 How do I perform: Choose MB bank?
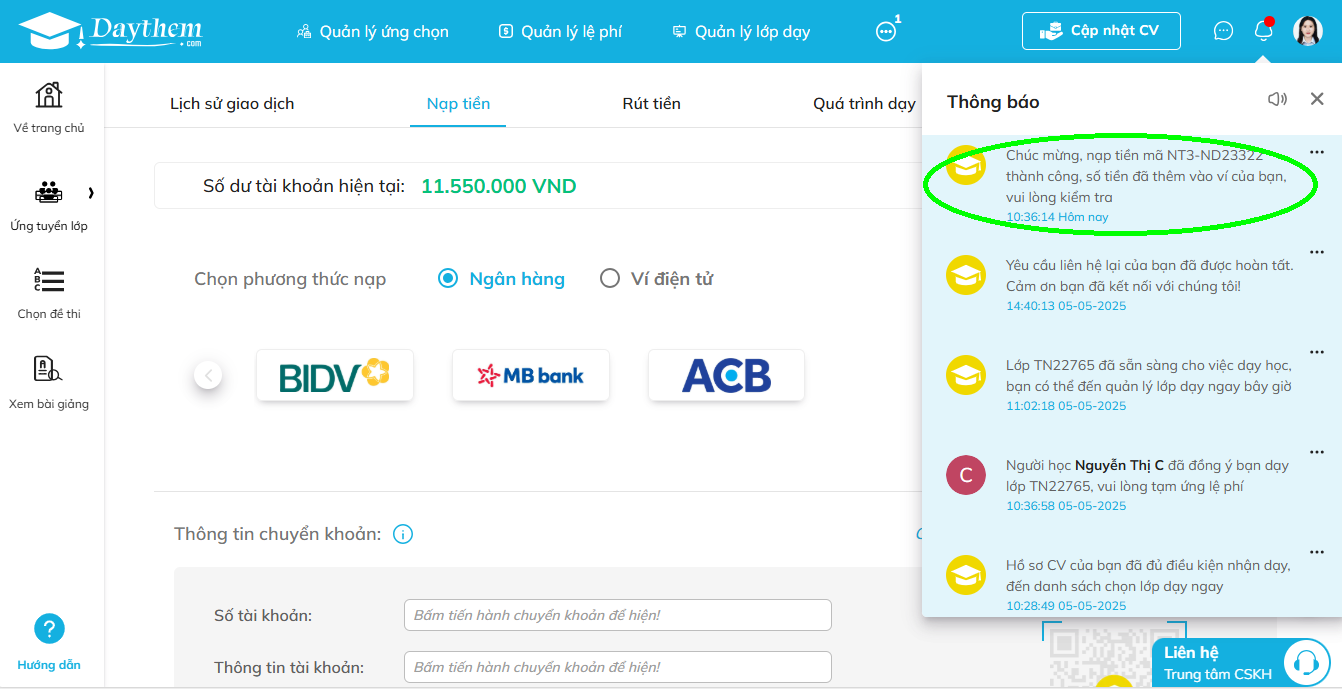[531, 375]
